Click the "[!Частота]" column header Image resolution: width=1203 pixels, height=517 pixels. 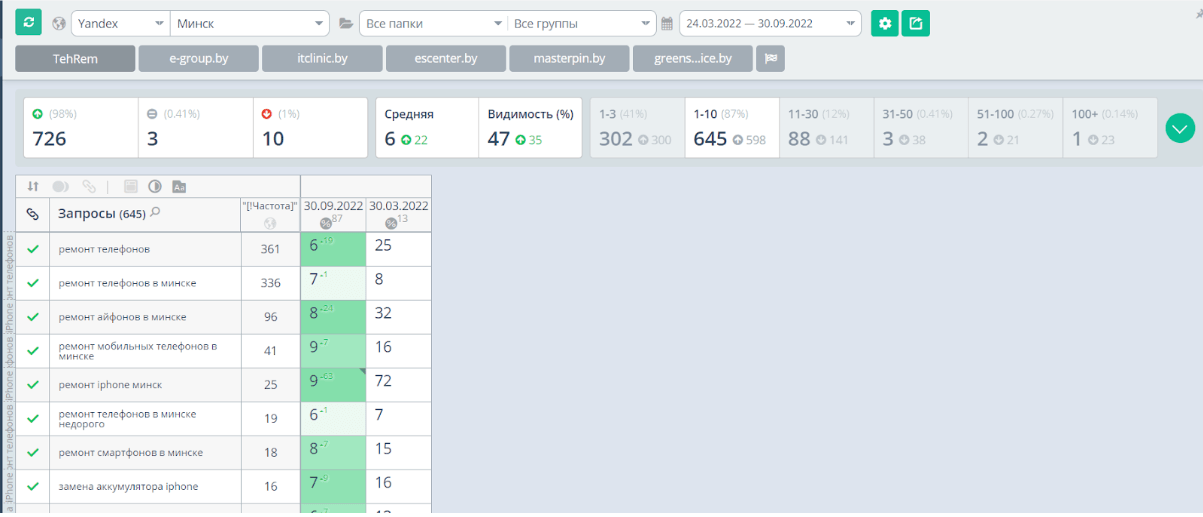click(x=270, y=214)
